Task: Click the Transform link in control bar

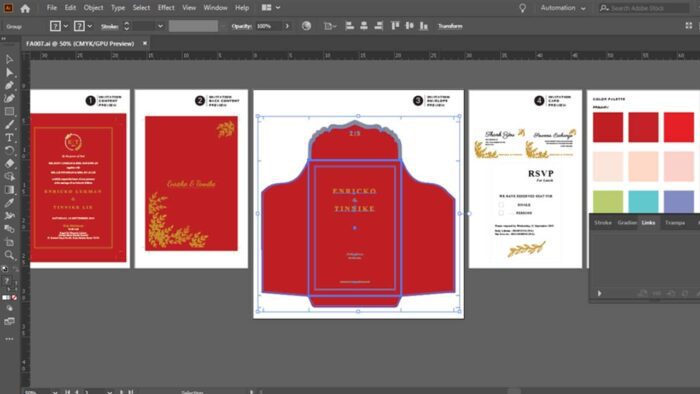Action: click(x=450, y=26)
